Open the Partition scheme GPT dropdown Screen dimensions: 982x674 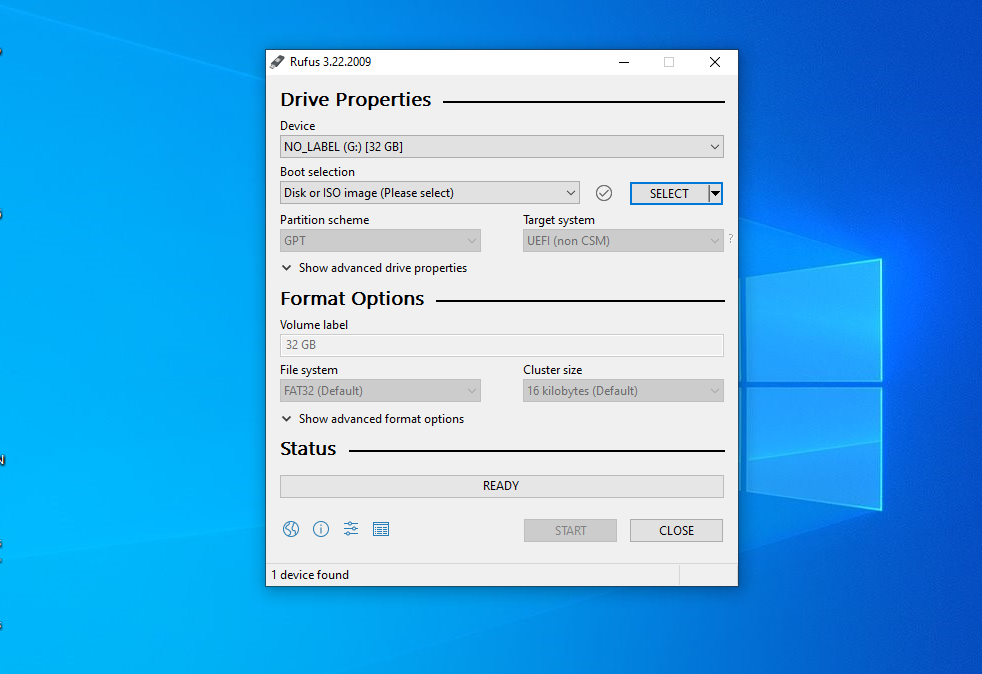pos(380,241)
